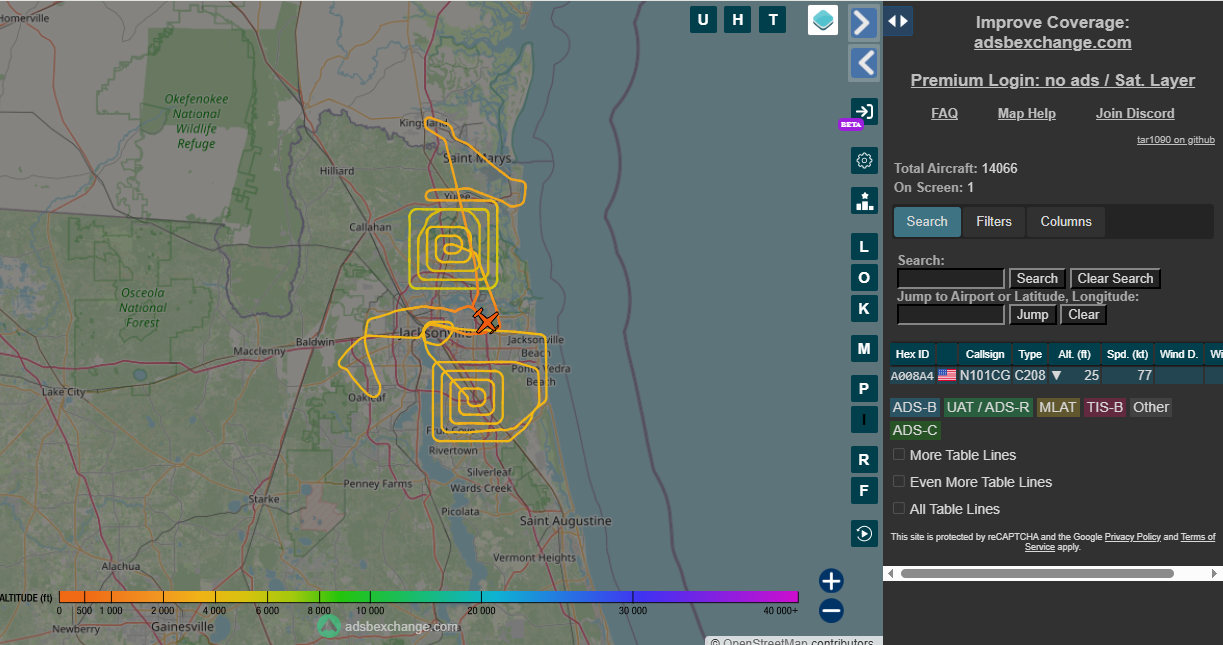Toggle the I map button
Image resolution: width=1223 pixels, height=645 pixels.
(864, 419)
